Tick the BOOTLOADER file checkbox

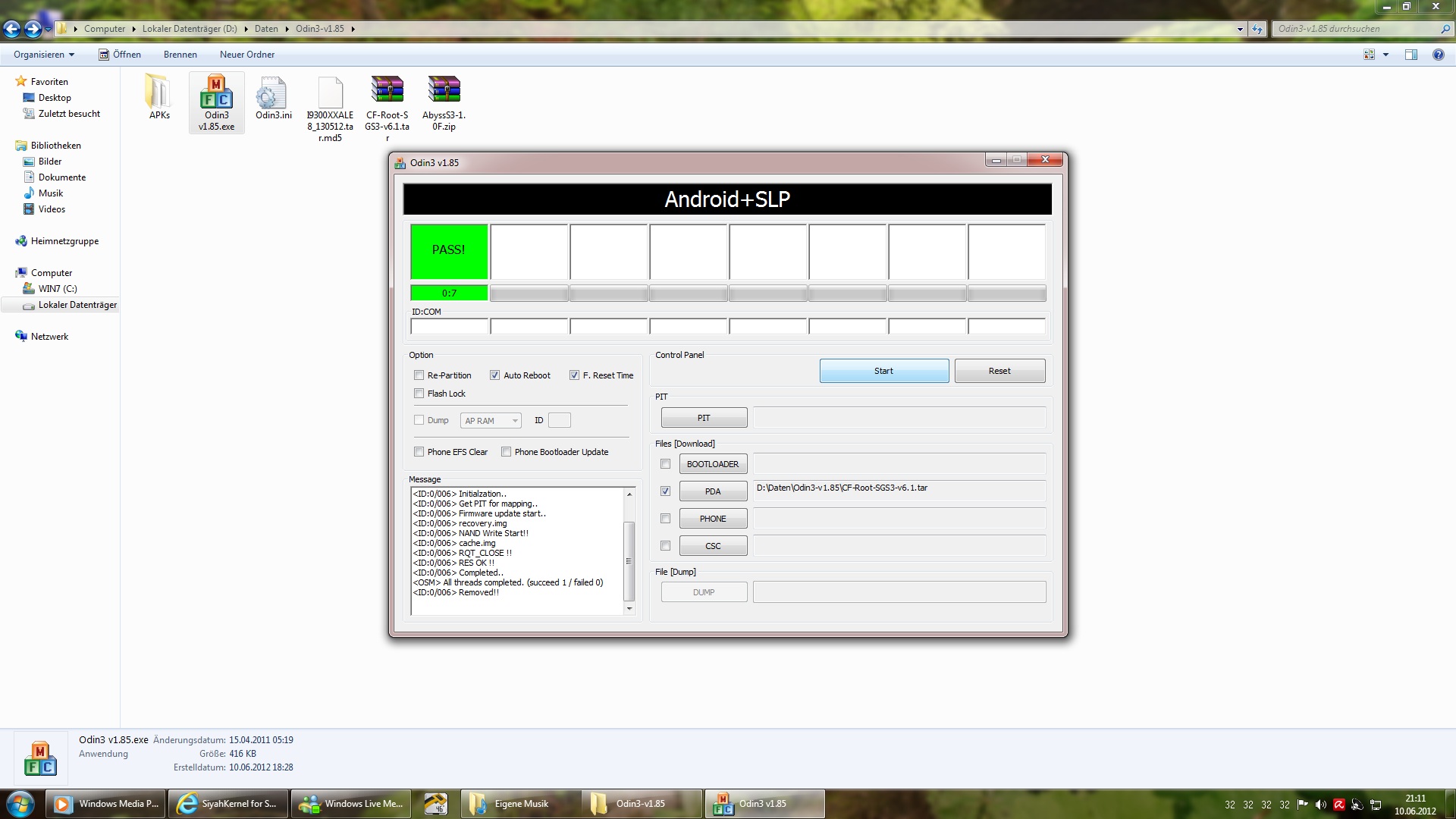pyautogui.click(x=665, y=464)
